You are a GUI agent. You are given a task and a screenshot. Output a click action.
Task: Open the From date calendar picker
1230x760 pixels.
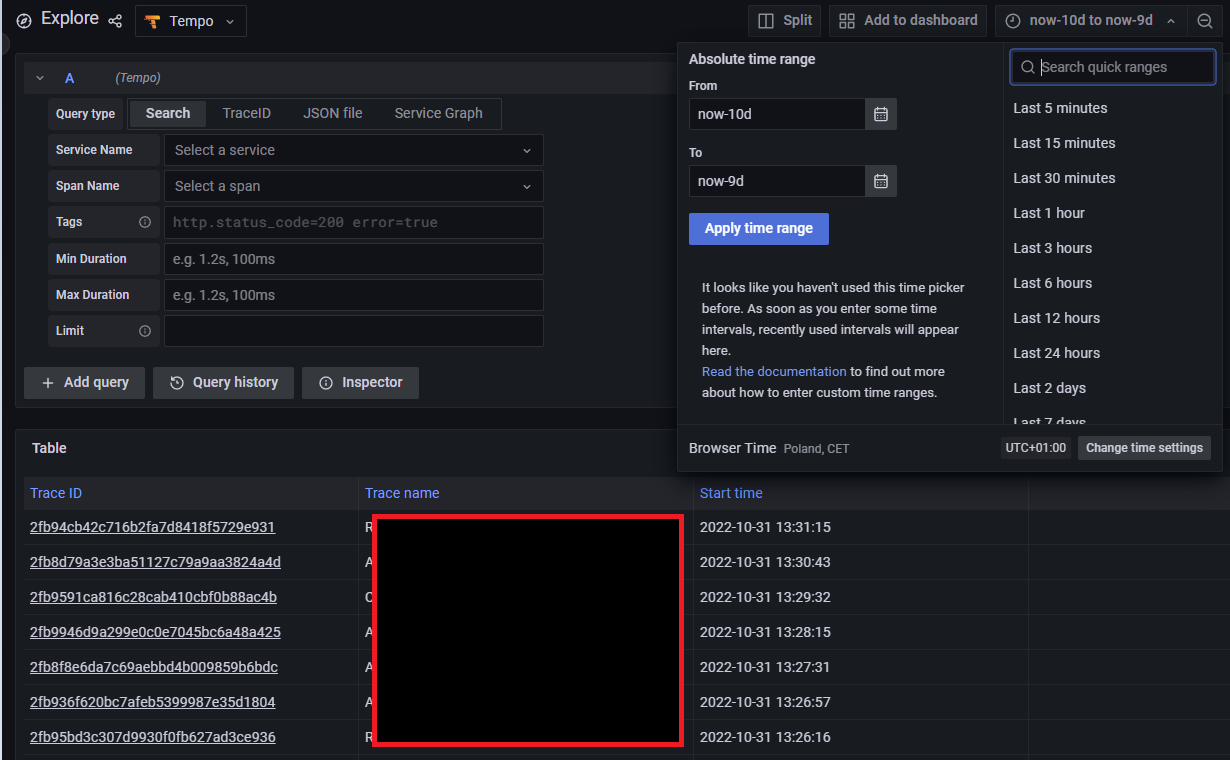point(880,114)
